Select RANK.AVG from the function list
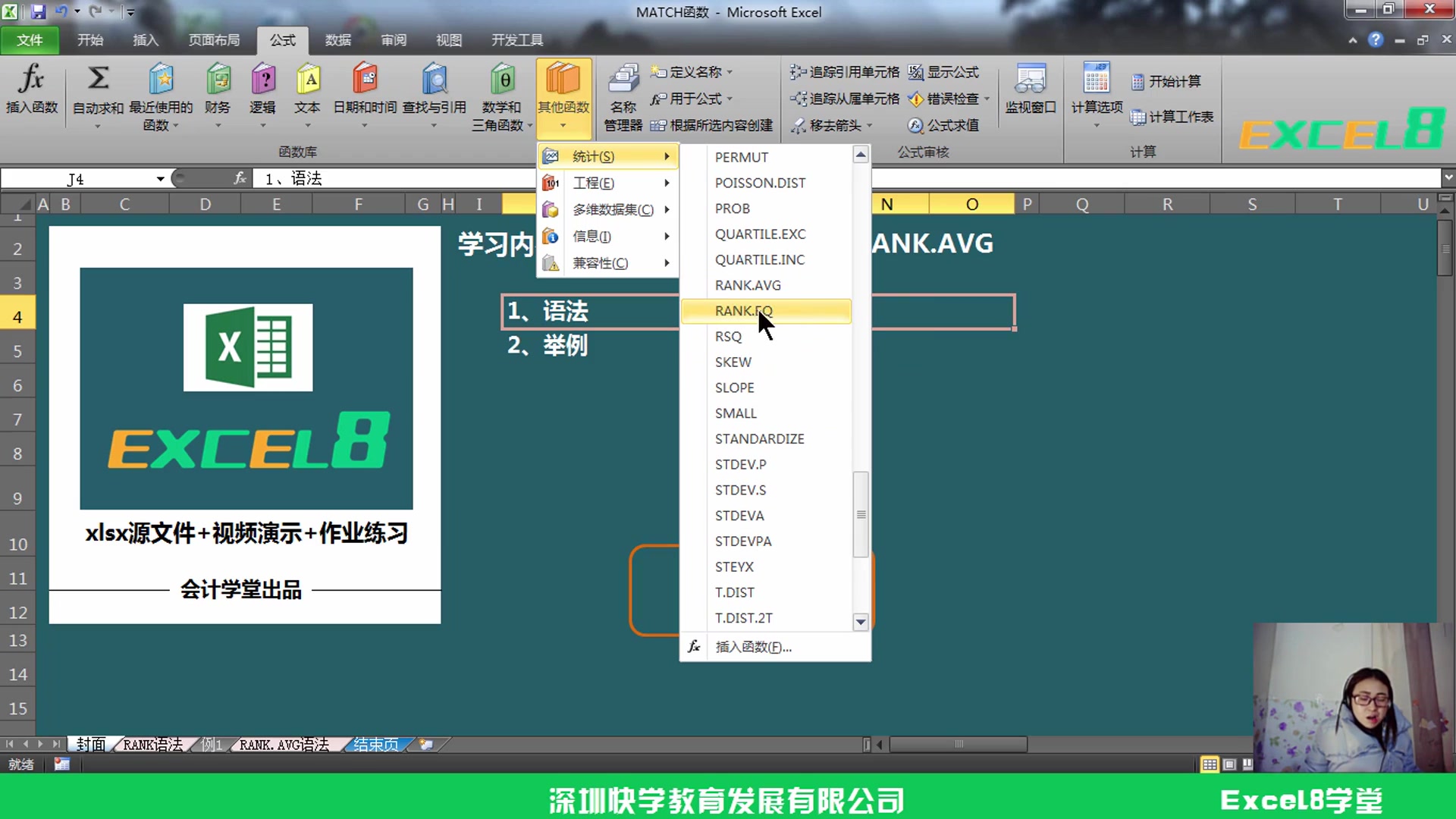The width and height of the screenshot is (1456, 819). click(748, 285)
